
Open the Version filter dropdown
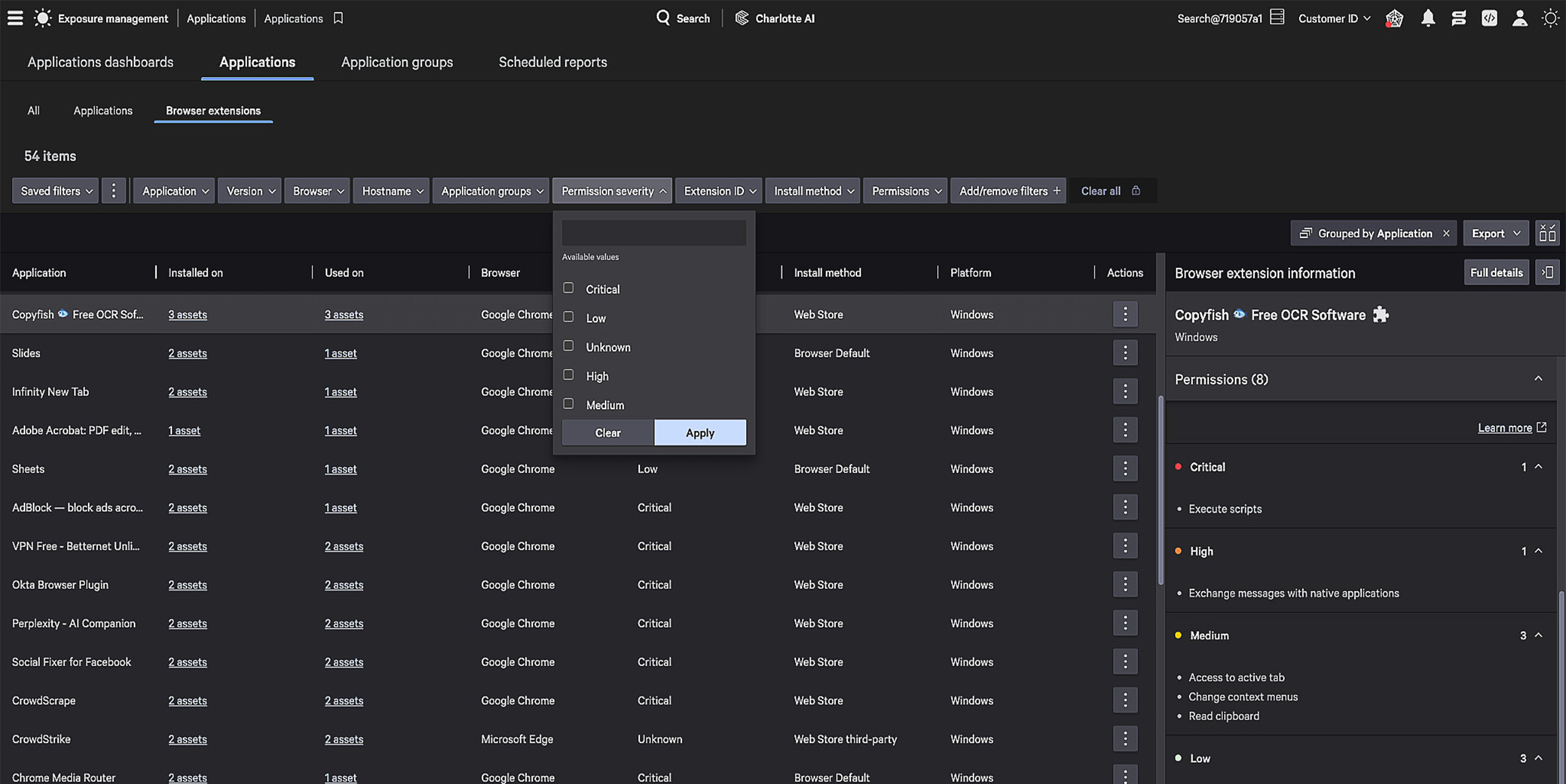250,191
